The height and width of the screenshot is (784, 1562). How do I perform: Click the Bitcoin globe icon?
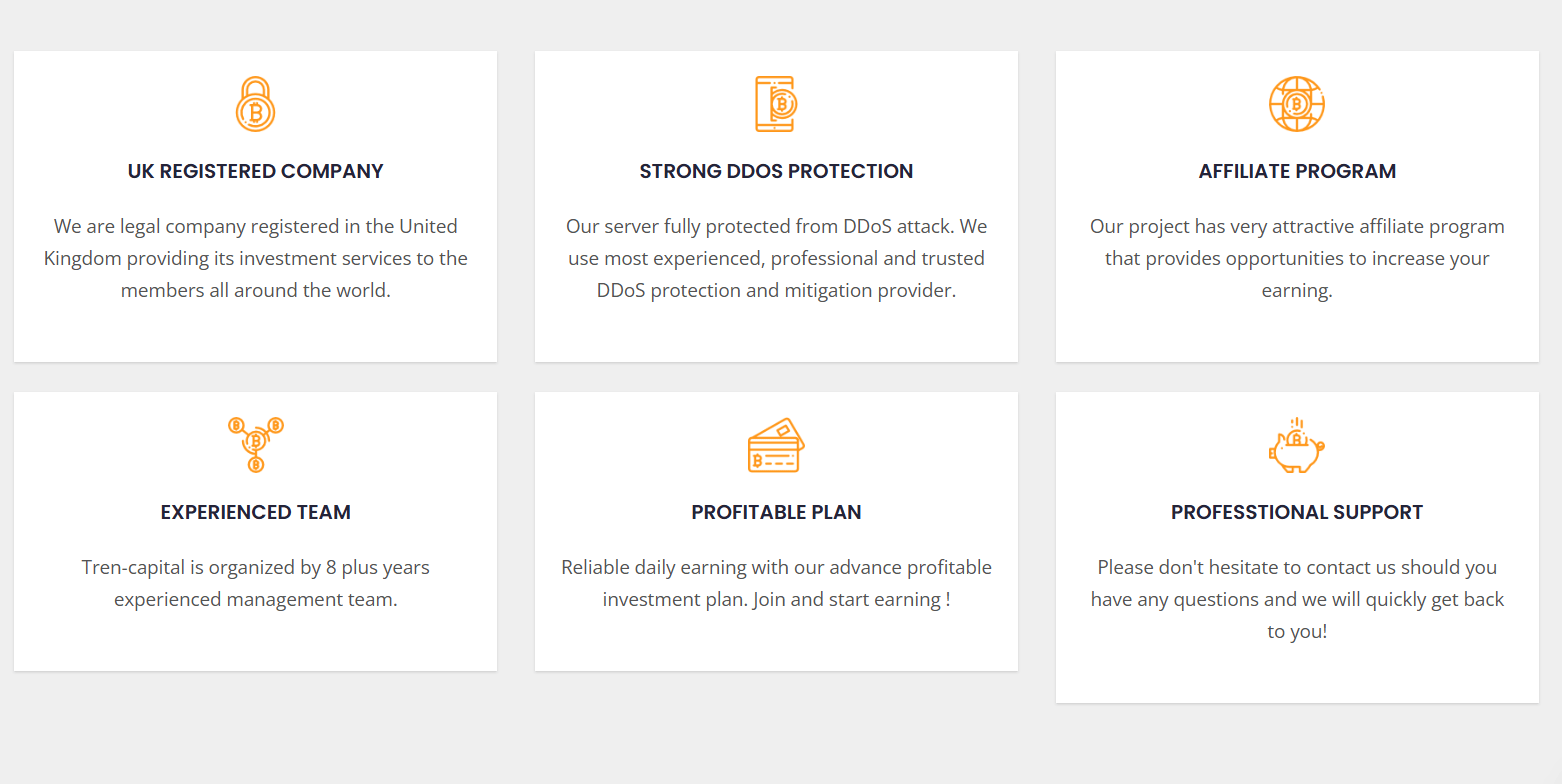coord(1297,103)
